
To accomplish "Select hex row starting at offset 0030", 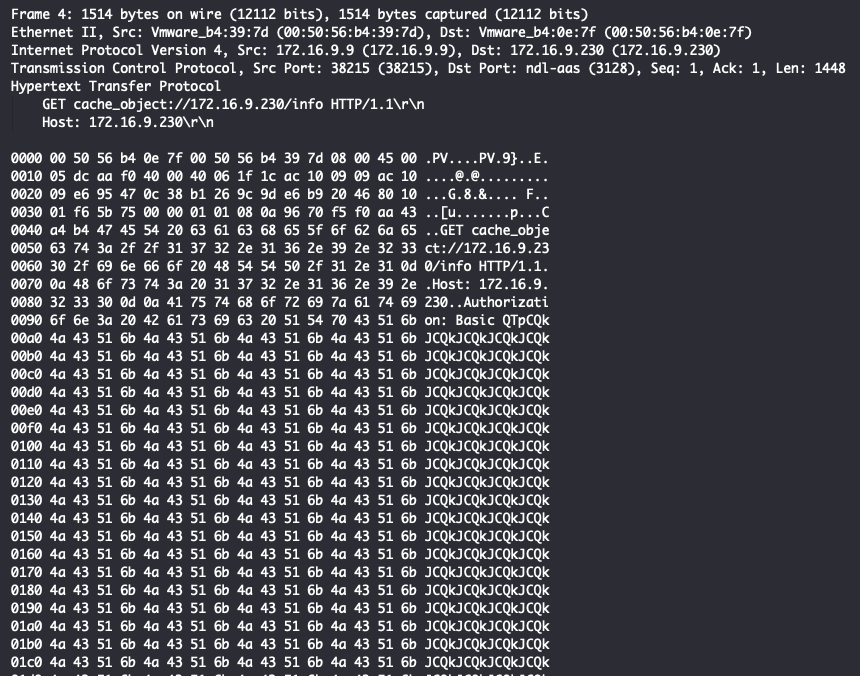I will [x=215, y=212].
